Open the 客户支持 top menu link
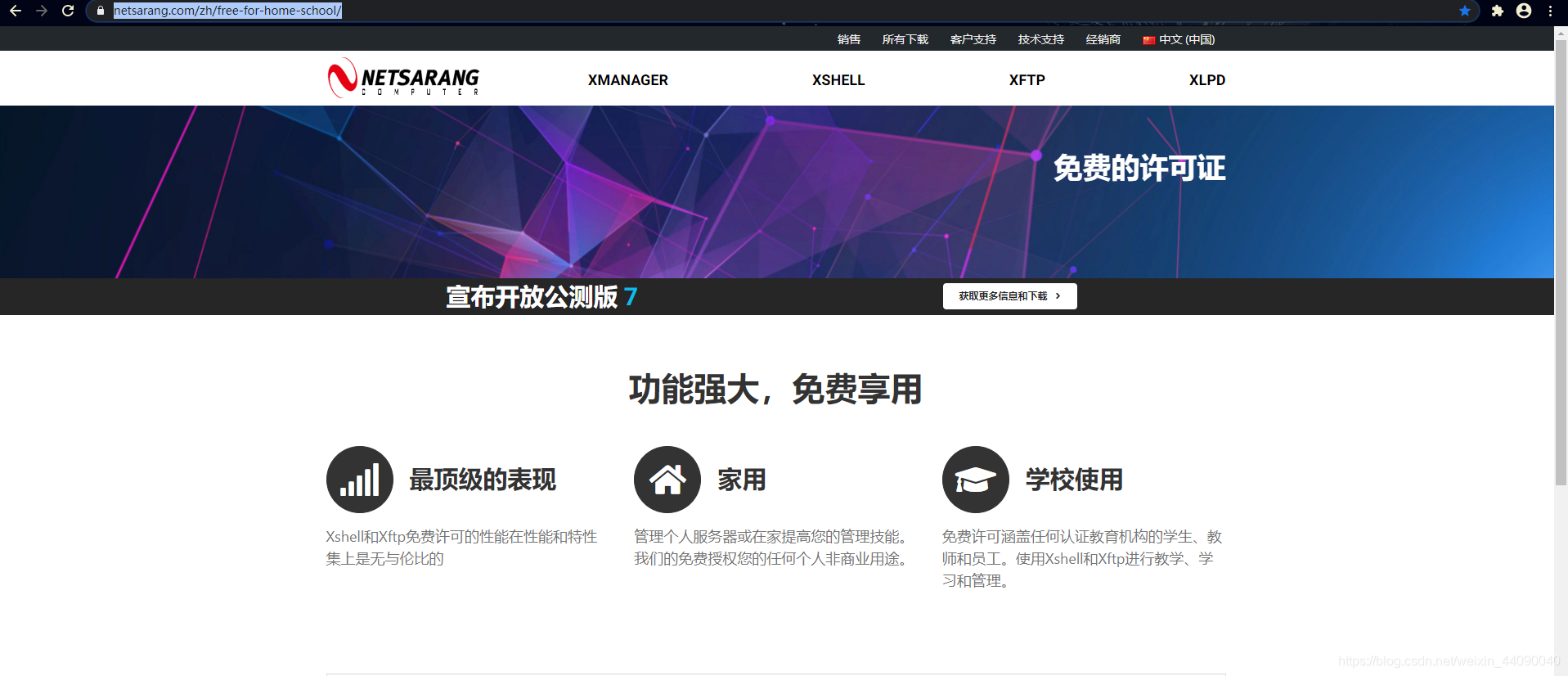The height and width of the screenshot is (676, 1568). (x=973, y=39)
